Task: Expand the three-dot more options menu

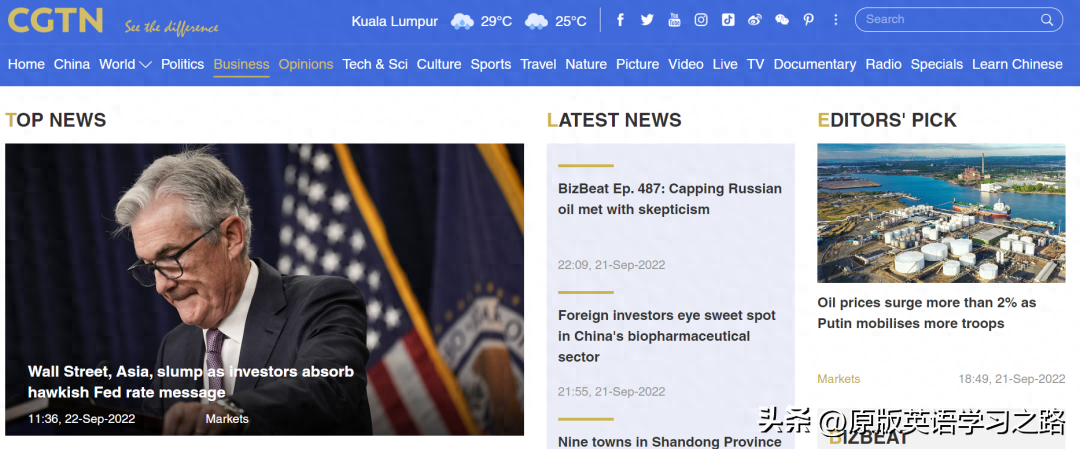Action: click(x=835, y=20)
